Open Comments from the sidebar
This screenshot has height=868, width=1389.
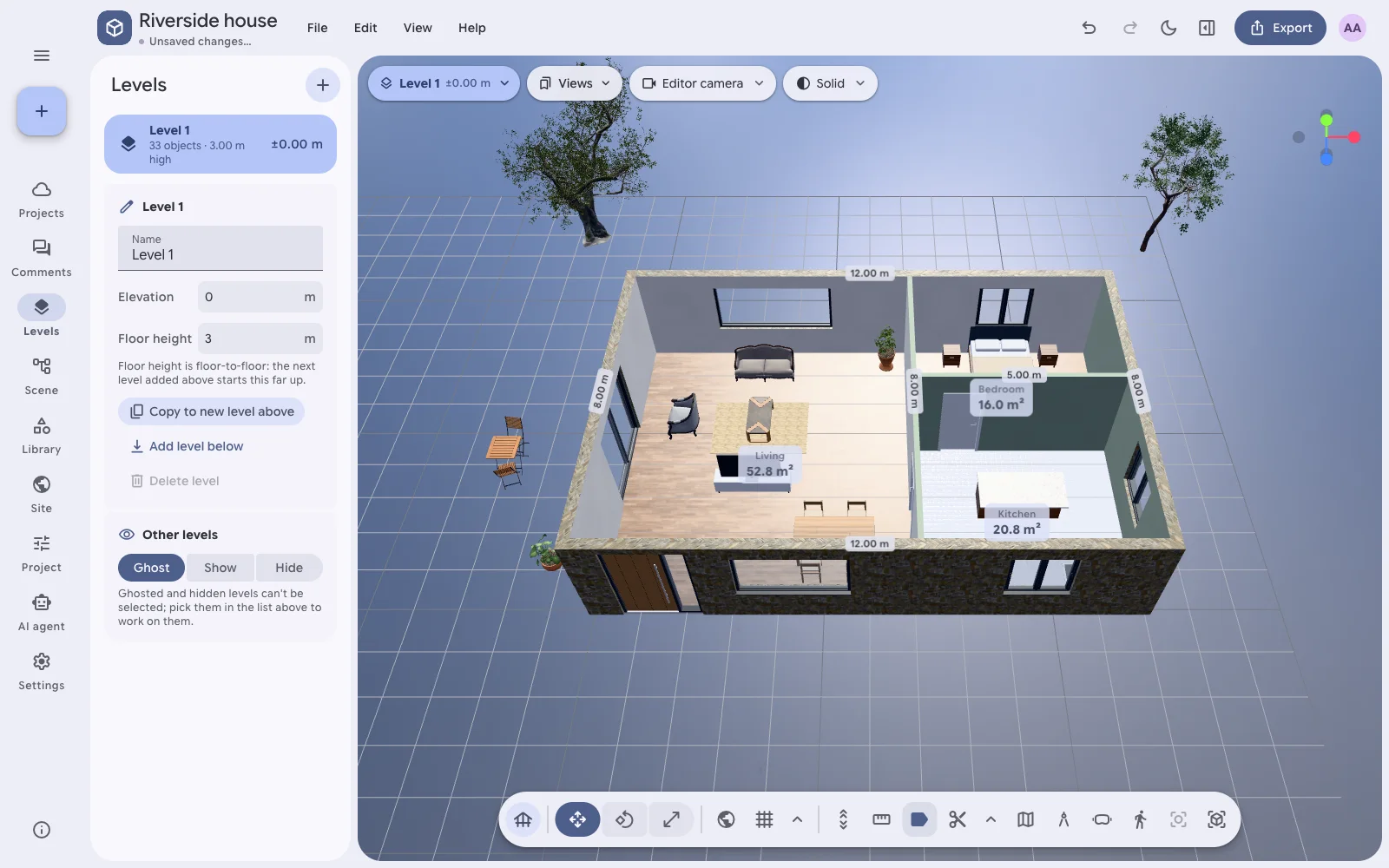pyautogui.click(x=42, y=259)
